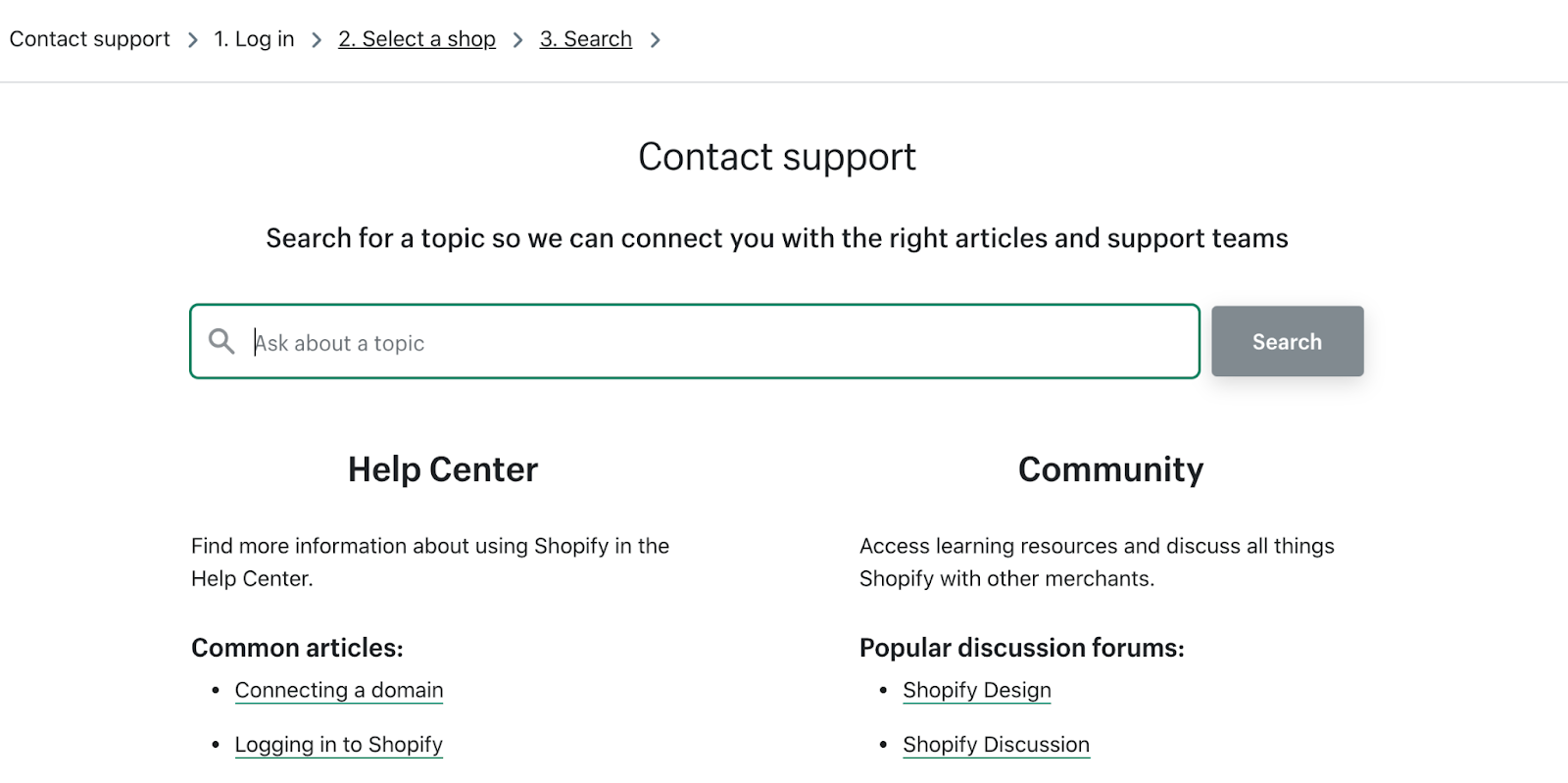Click the Common articles subheading

(x=297, y=648)
